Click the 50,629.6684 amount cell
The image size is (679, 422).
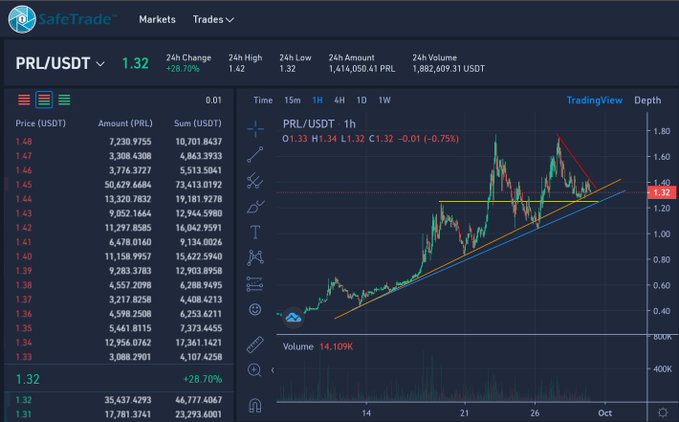pyautogui.click(x=128, y=184)
